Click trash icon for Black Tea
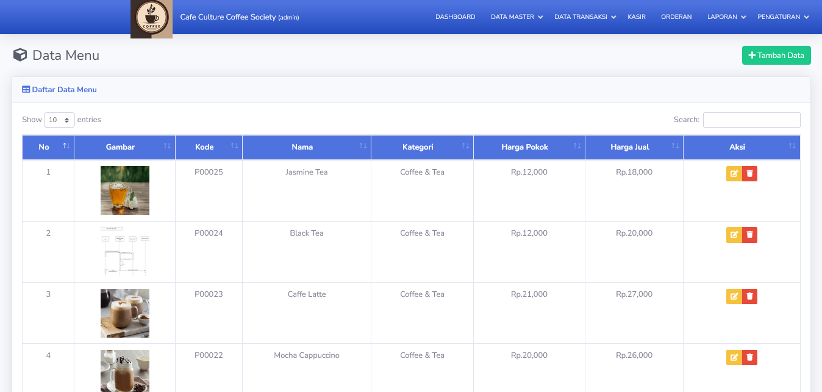 (x=750, y=235)
